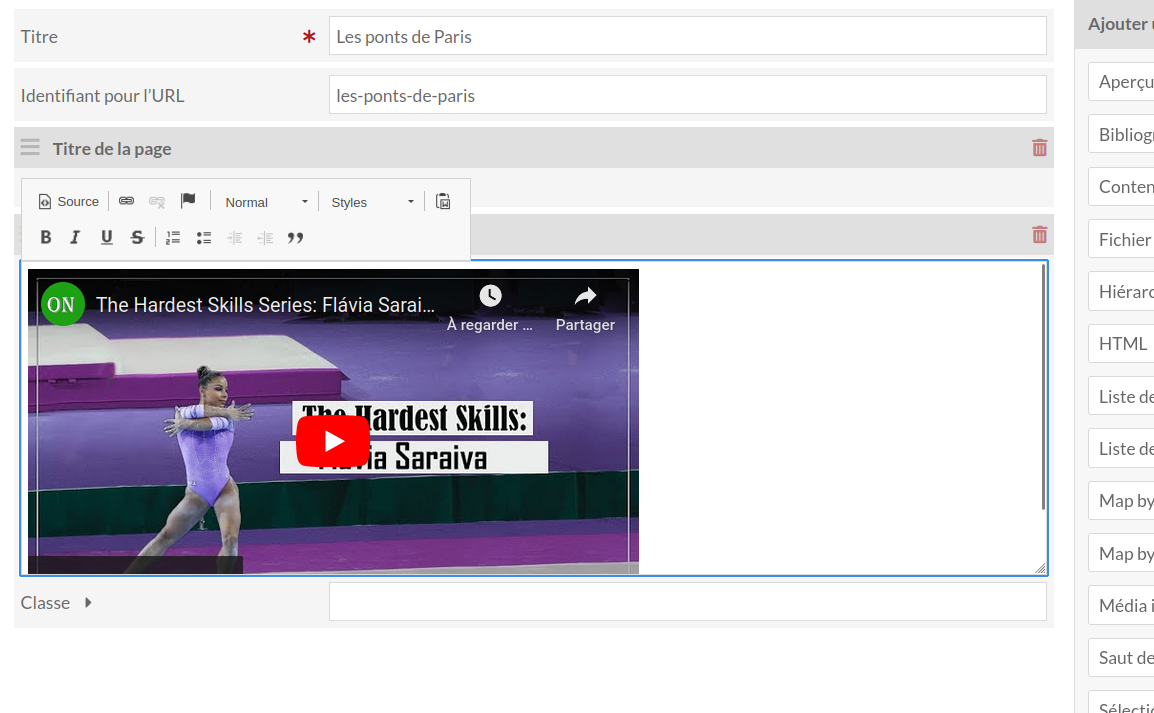This screenshot has height=713, width=1154.
Task: Click the editor resize grip at the corner
Action: tap(1040, 568)
